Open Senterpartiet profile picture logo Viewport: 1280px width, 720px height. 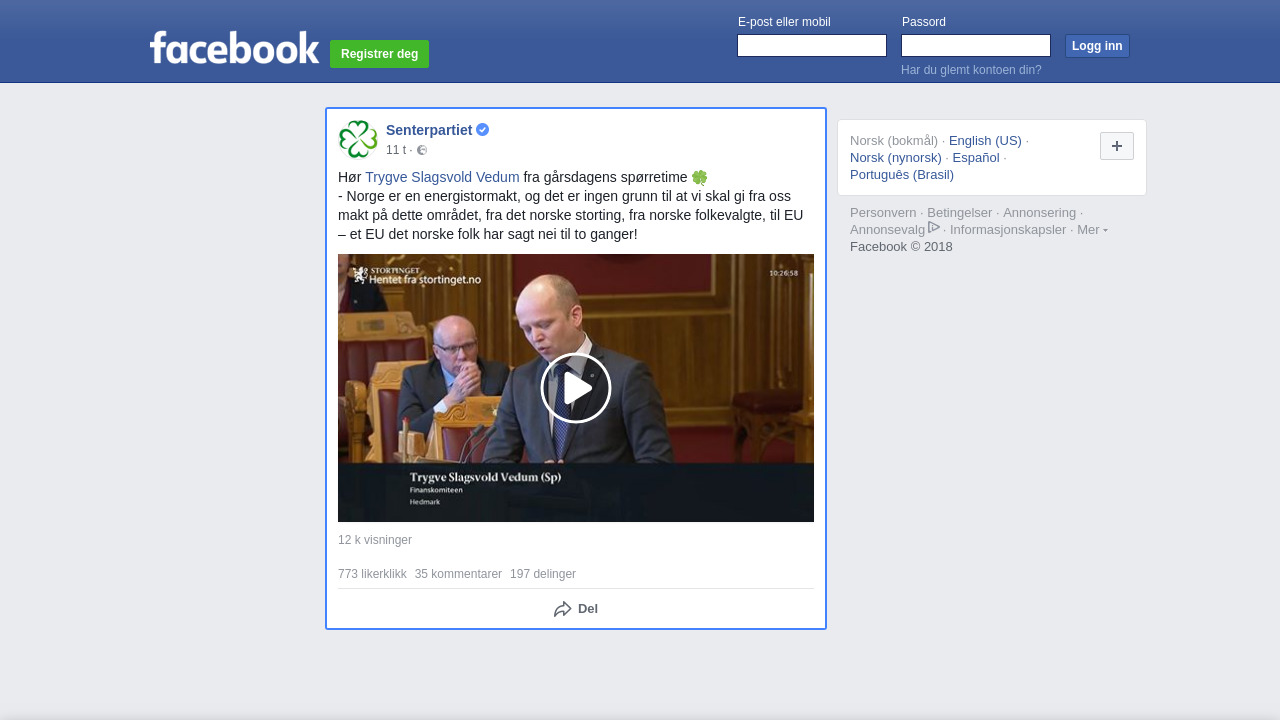358,139
